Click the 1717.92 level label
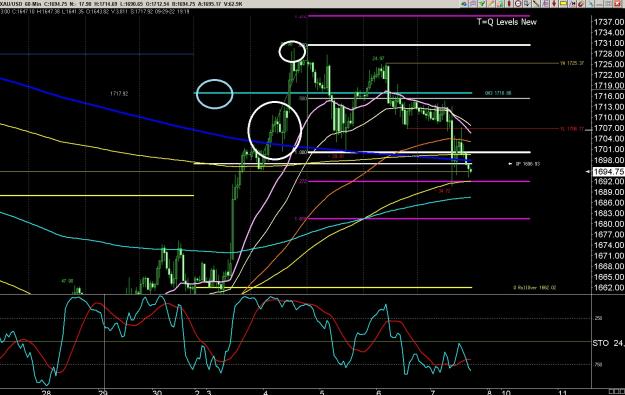This screenshot has width=625, height=395. [x=119, y=94]
